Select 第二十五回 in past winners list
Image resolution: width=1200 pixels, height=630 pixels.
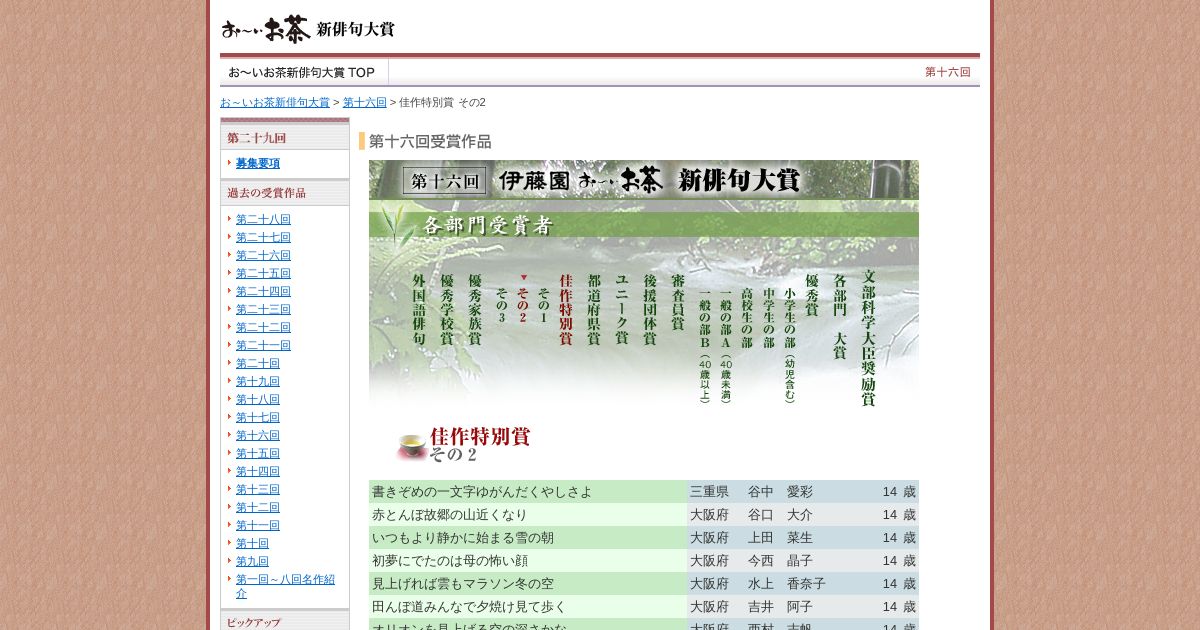coord(263,273)
